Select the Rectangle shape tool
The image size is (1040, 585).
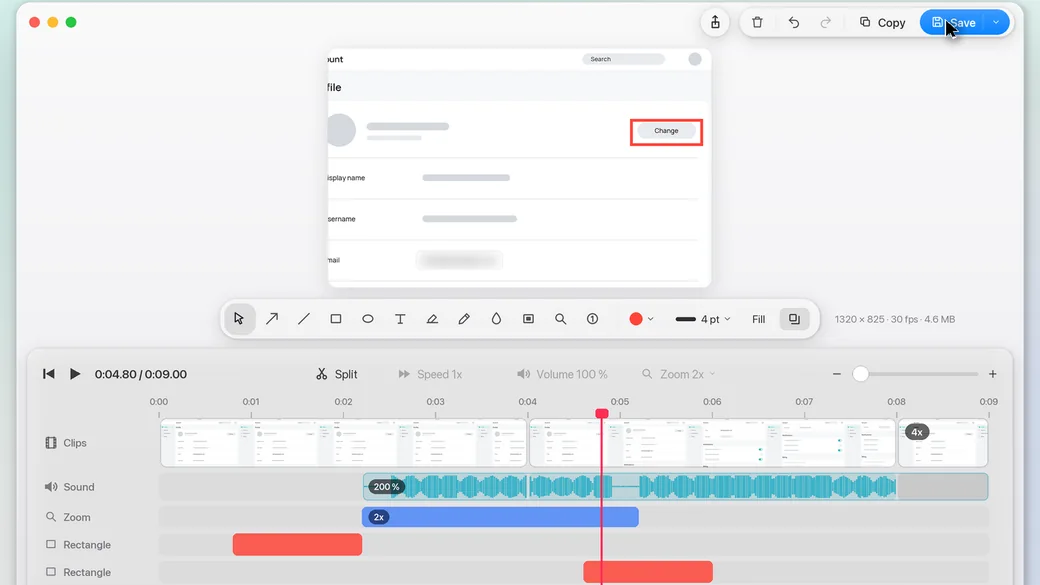[x=336, y=319]
